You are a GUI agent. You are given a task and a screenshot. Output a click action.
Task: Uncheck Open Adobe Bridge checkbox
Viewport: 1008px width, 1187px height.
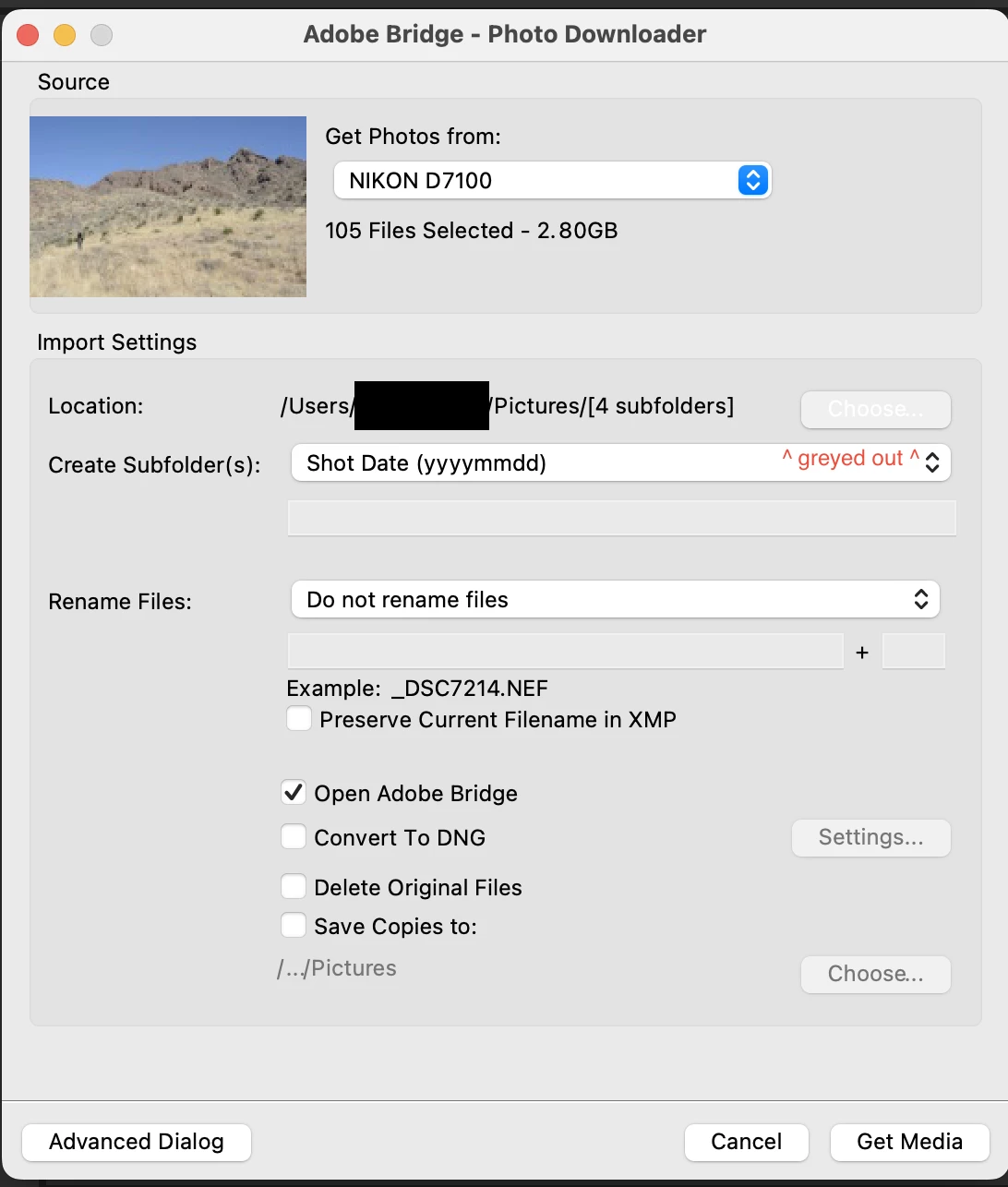pyautogui.click(x=294, y=793)
